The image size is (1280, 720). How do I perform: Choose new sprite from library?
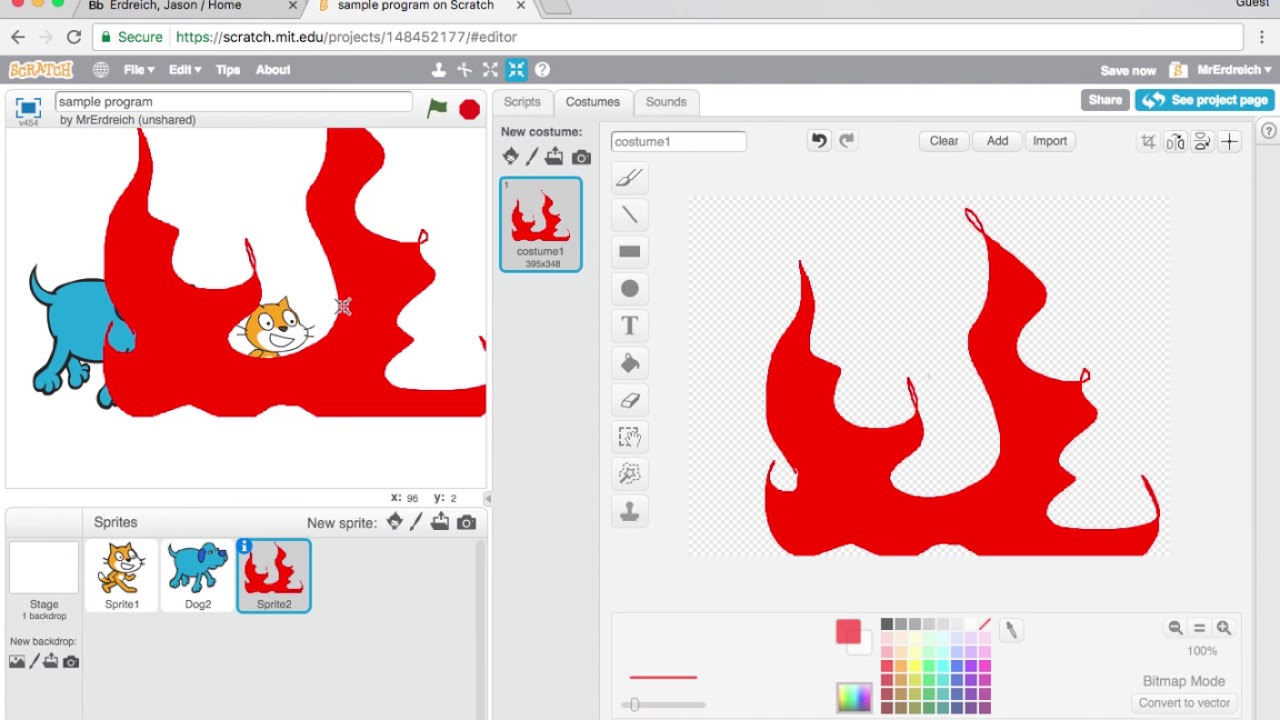(x=395, y=522)
